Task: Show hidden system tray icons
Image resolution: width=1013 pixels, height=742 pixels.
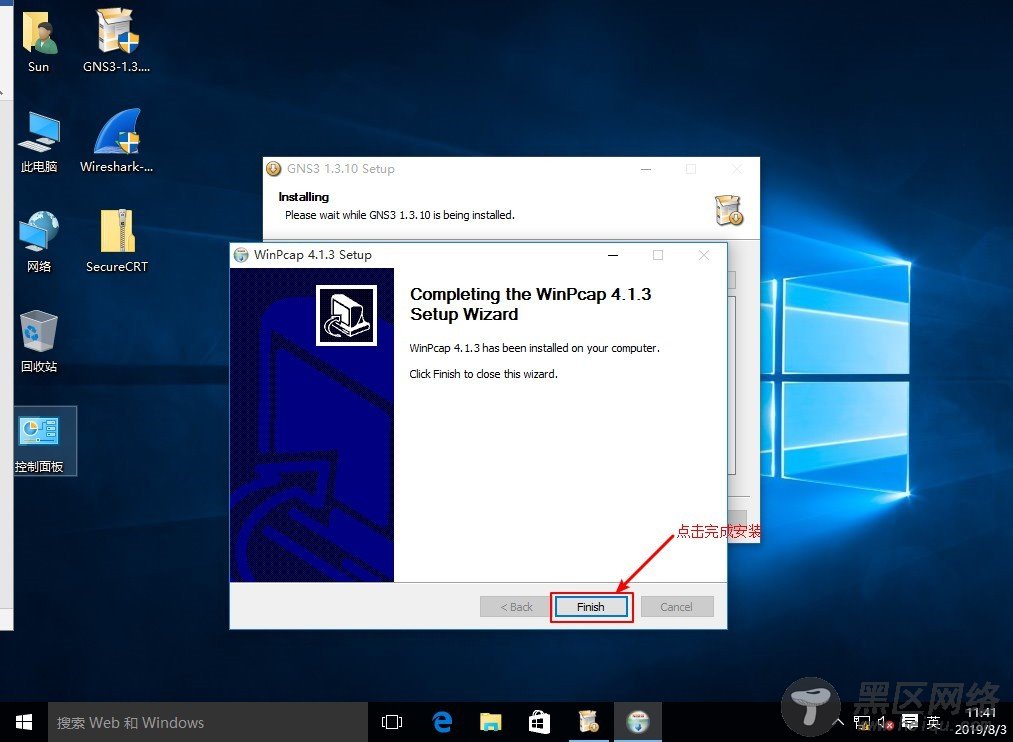Action: click(839, 722)
